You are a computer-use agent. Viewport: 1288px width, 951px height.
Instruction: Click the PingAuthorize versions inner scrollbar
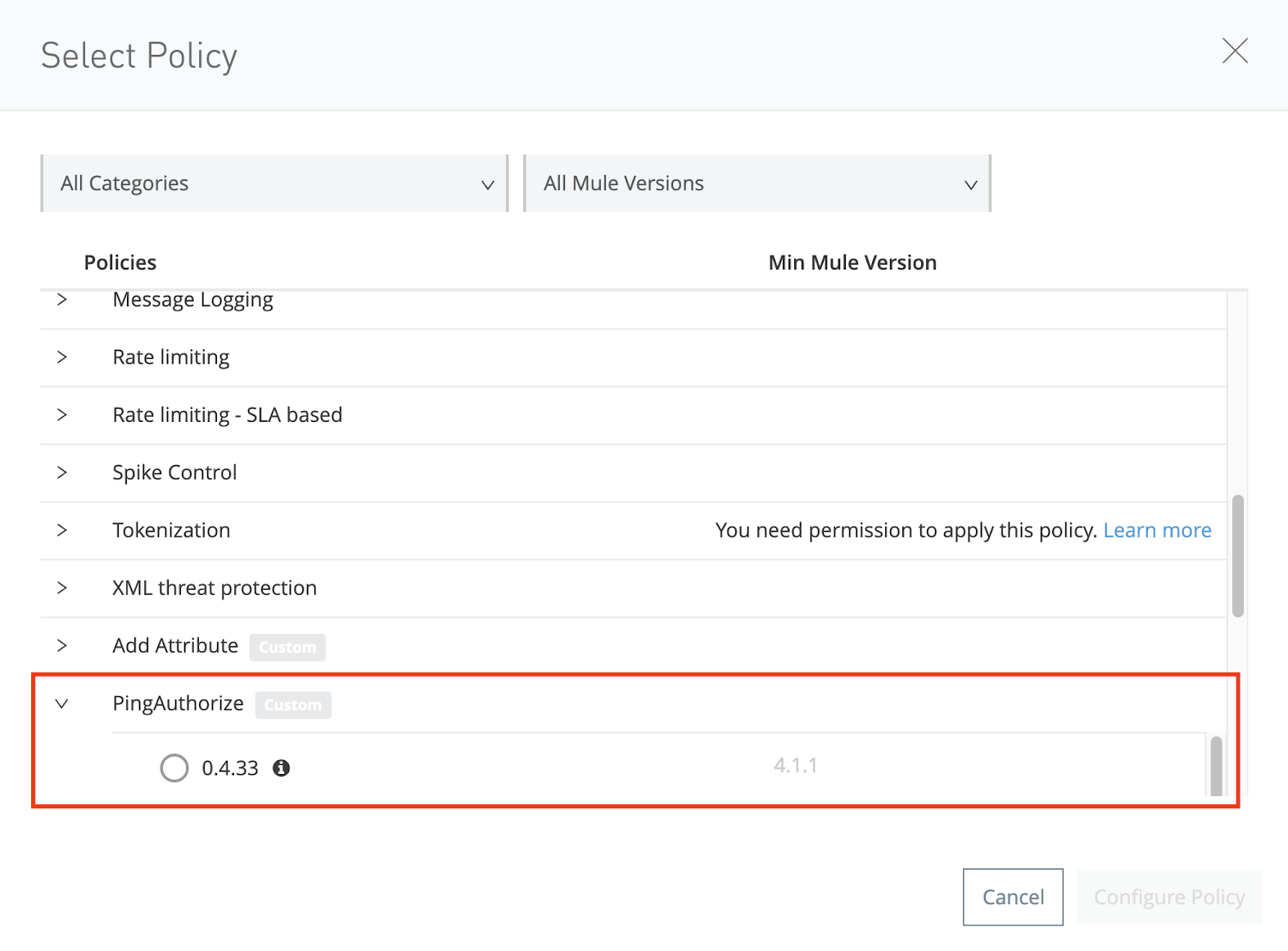point(1216,766)
